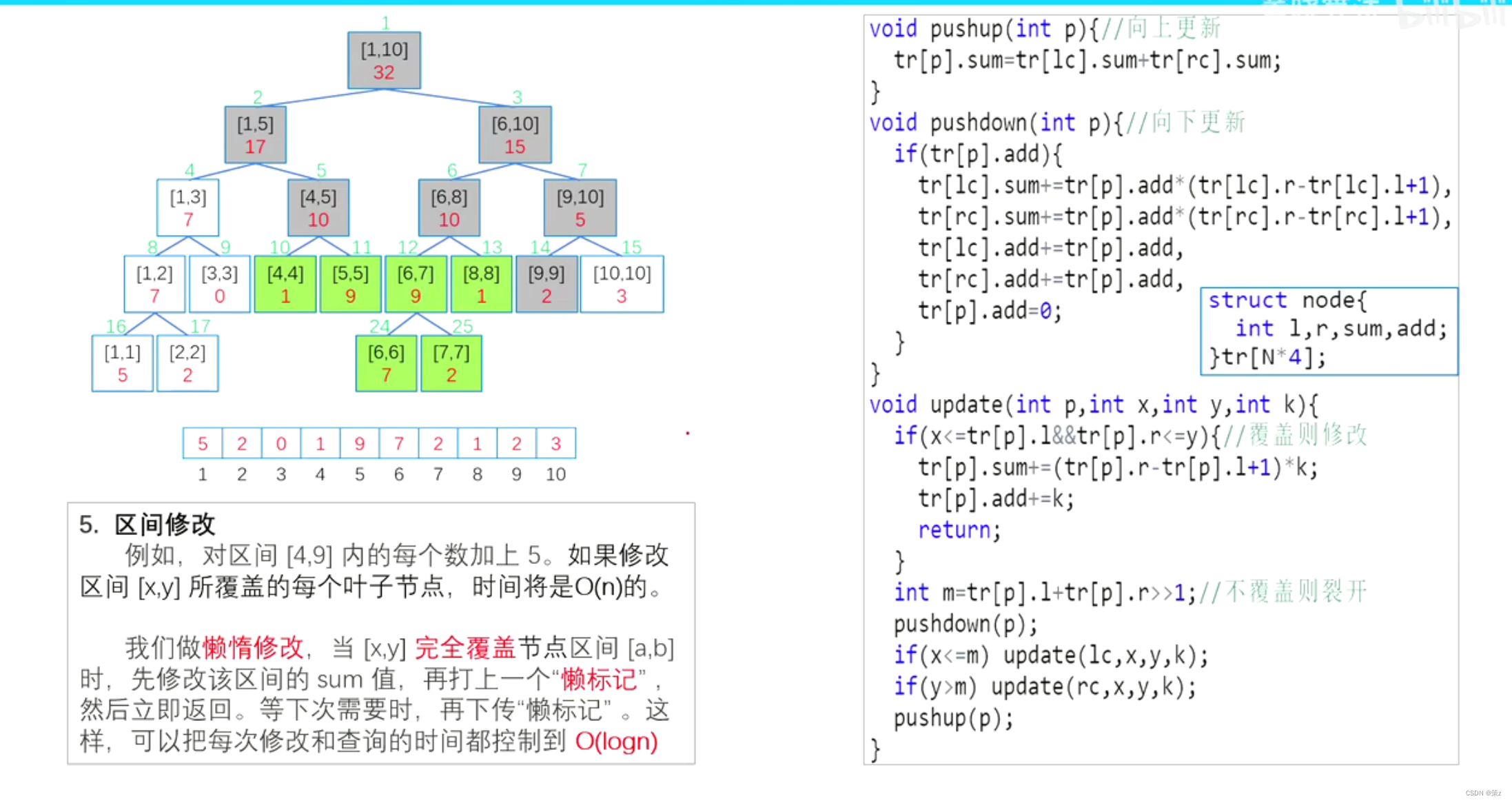The width and height of the screenshot is (1512, 803).
Task: Select the line 'tr[lc].add+=tr[p].add,'
Action: (x=1051, y=248)
